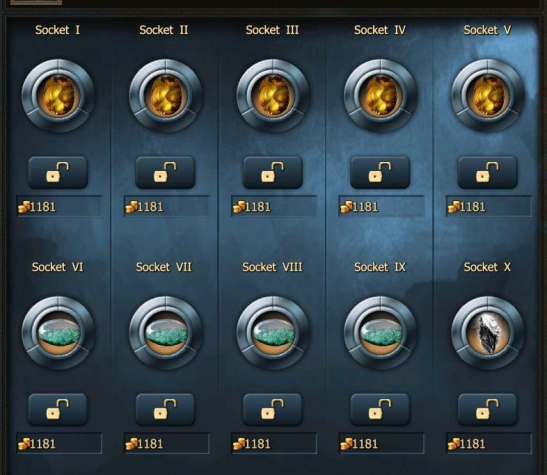
Task: Toggle the padlock button under Socket IV
Action: pyautogui.click(x=380, y=172)
